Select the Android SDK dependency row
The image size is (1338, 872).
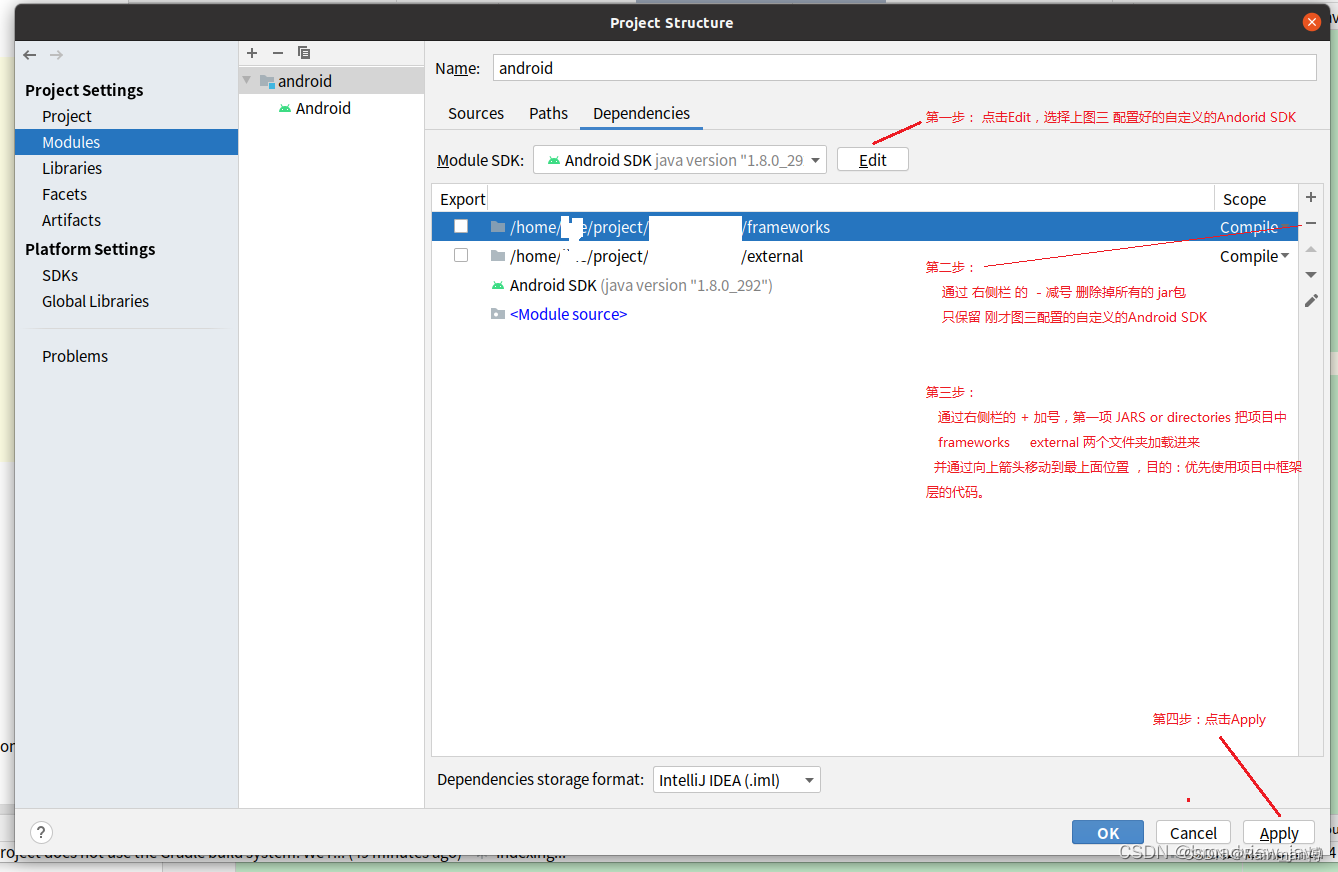pos(865,285)
